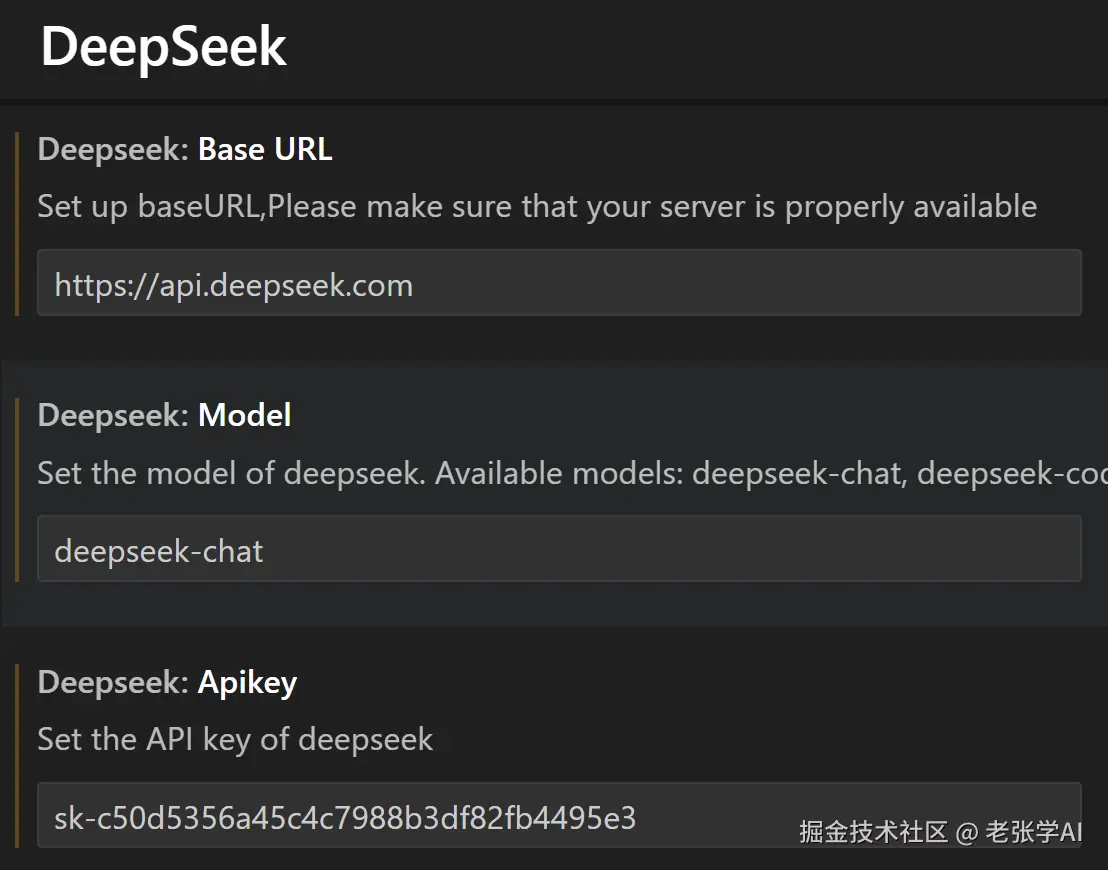The height and width of the screenshot is (870, 1108).
Task: Click the modified indicator bar beside Base URL
Action: (x=17, y=224)
